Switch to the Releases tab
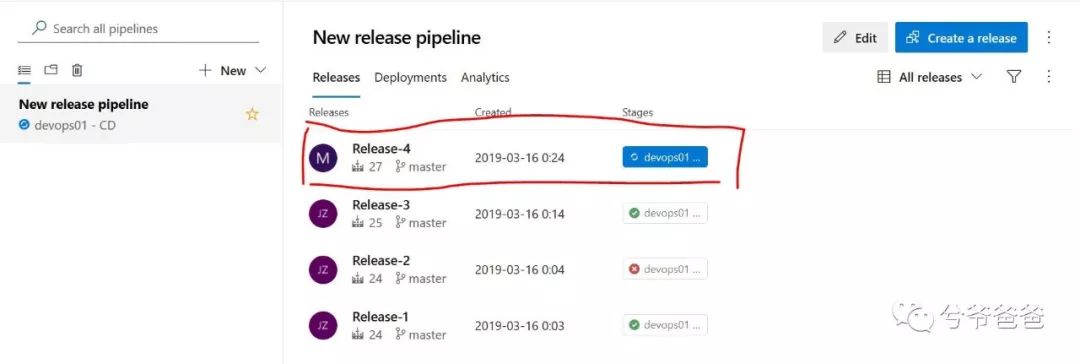This screenshot has width=1080, height=364. tap(336, 78)
